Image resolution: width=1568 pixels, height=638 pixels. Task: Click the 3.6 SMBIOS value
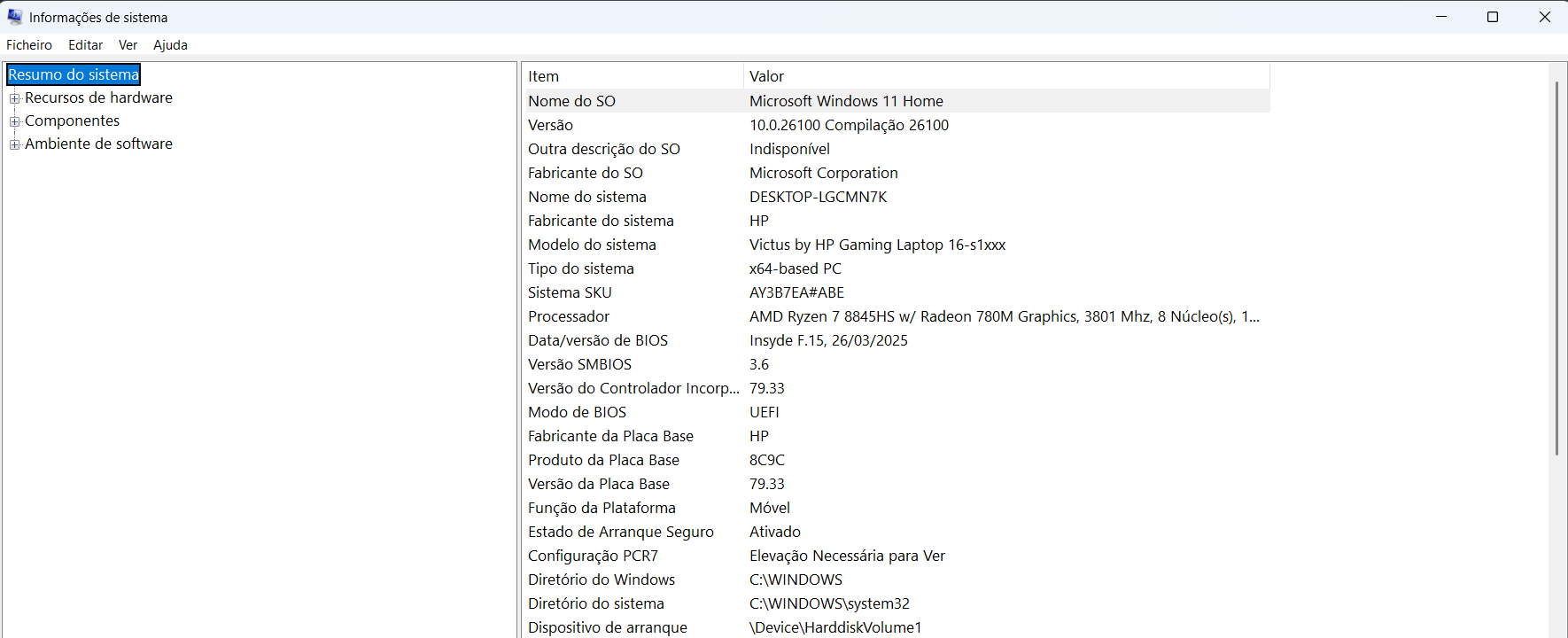[x=759, y=364]
